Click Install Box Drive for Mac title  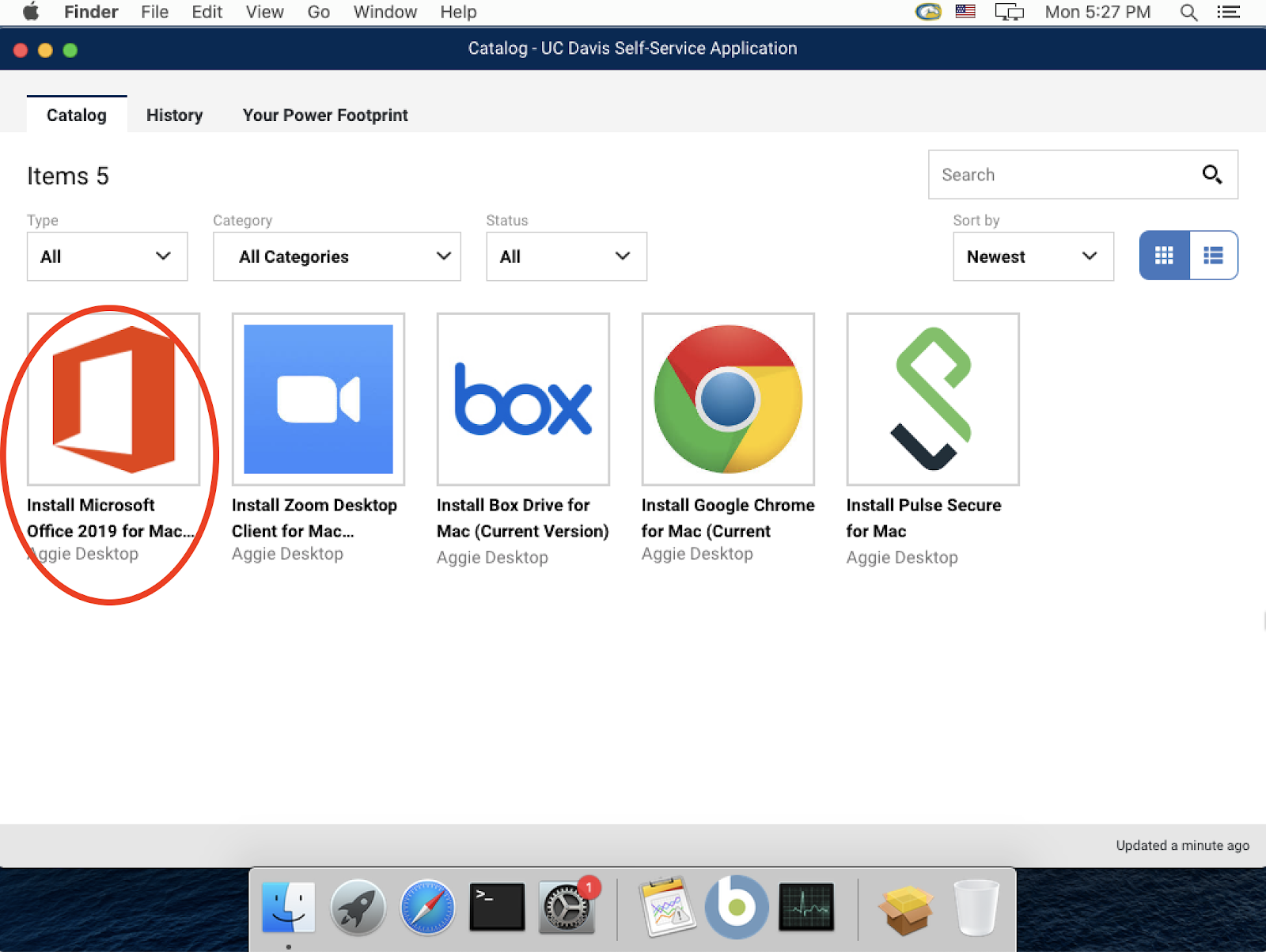[522, 518]
